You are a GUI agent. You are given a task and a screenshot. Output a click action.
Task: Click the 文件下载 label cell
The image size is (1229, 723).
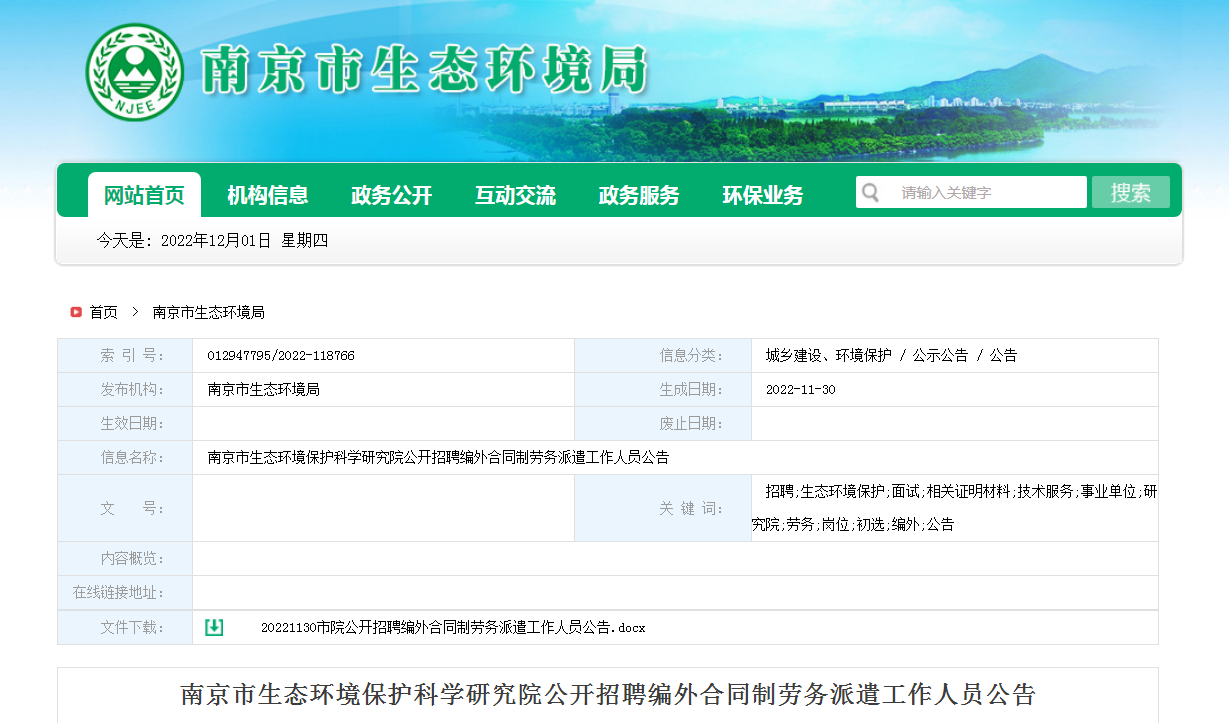click(125, 627)
